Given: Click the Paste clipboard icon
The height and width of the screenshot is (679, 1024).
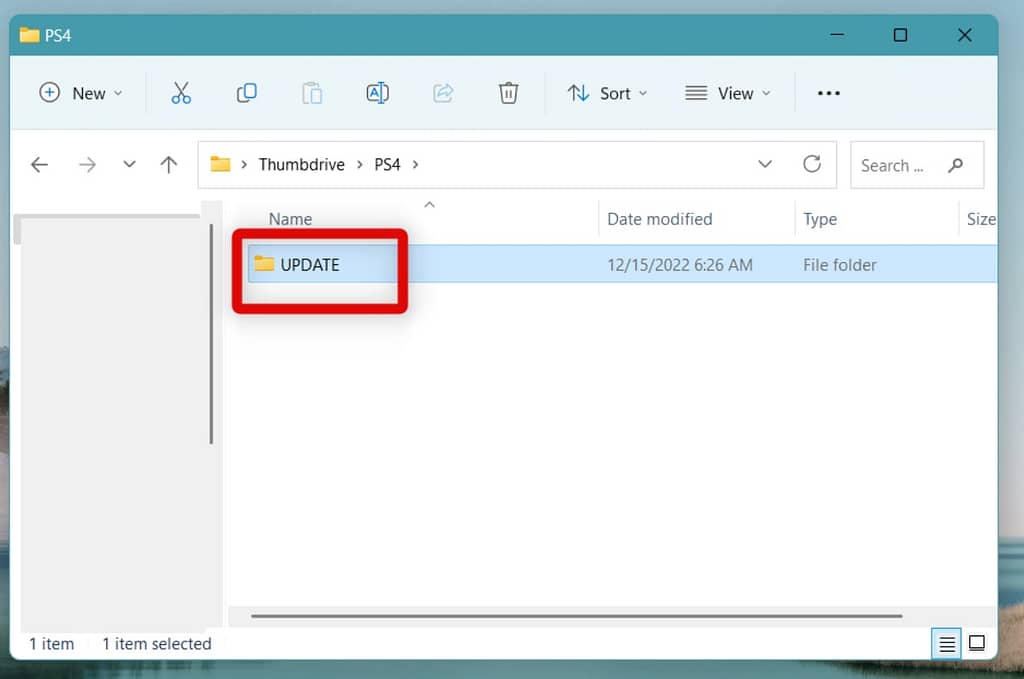Looking at the screenshot, I should click(312, 93).
